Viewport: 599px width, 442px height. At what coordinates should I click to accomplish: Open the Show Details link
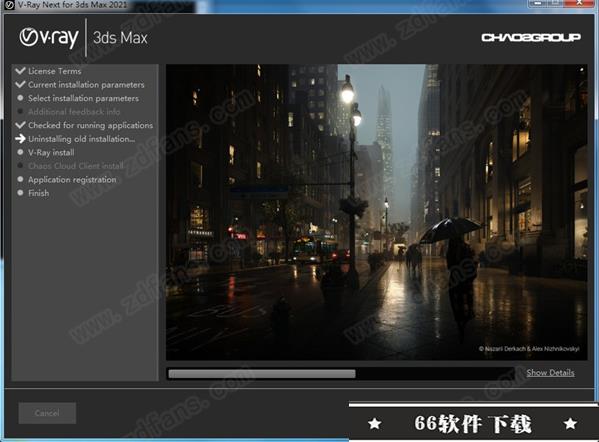(x=550, y=372)
